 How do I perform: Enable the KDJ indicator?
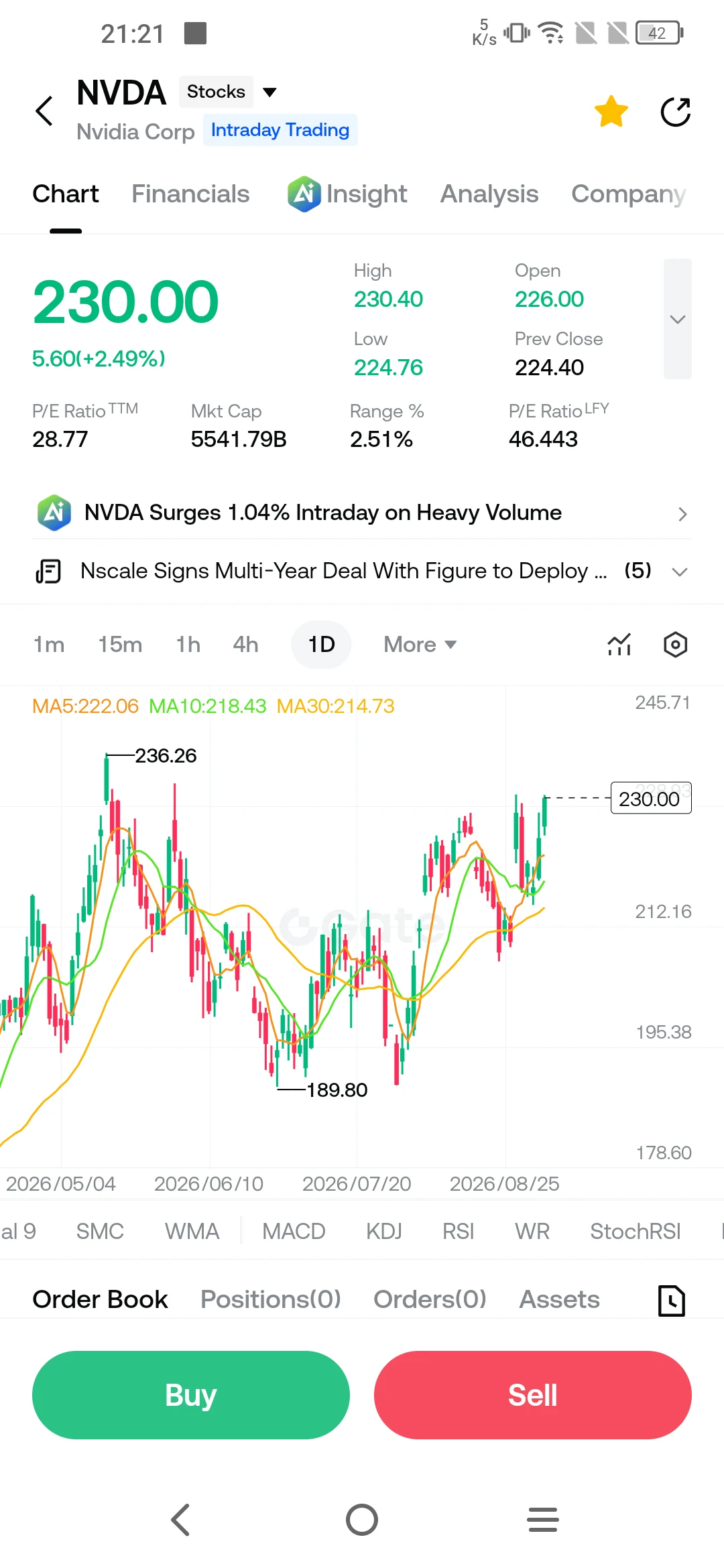point(384,1231)
